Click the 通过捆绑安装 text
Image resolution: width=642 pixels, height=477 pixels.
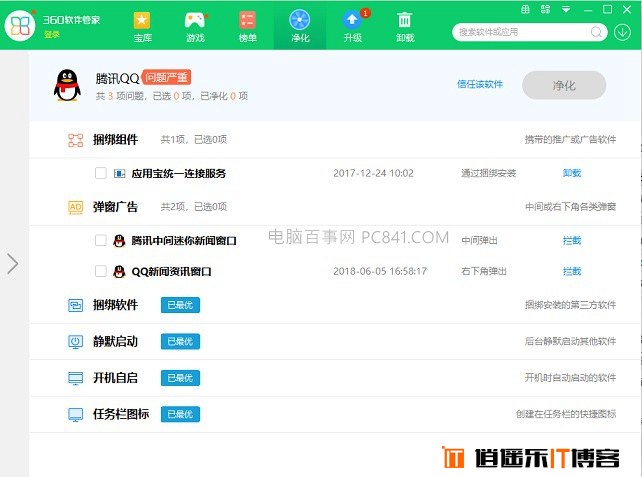point(488,173)
